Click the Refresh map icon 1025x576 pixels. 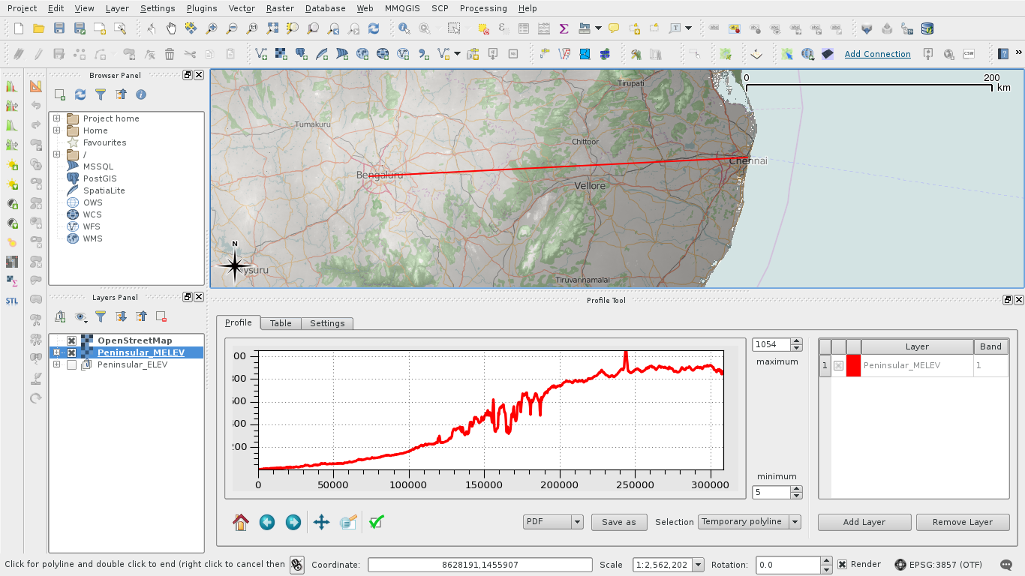375,29
